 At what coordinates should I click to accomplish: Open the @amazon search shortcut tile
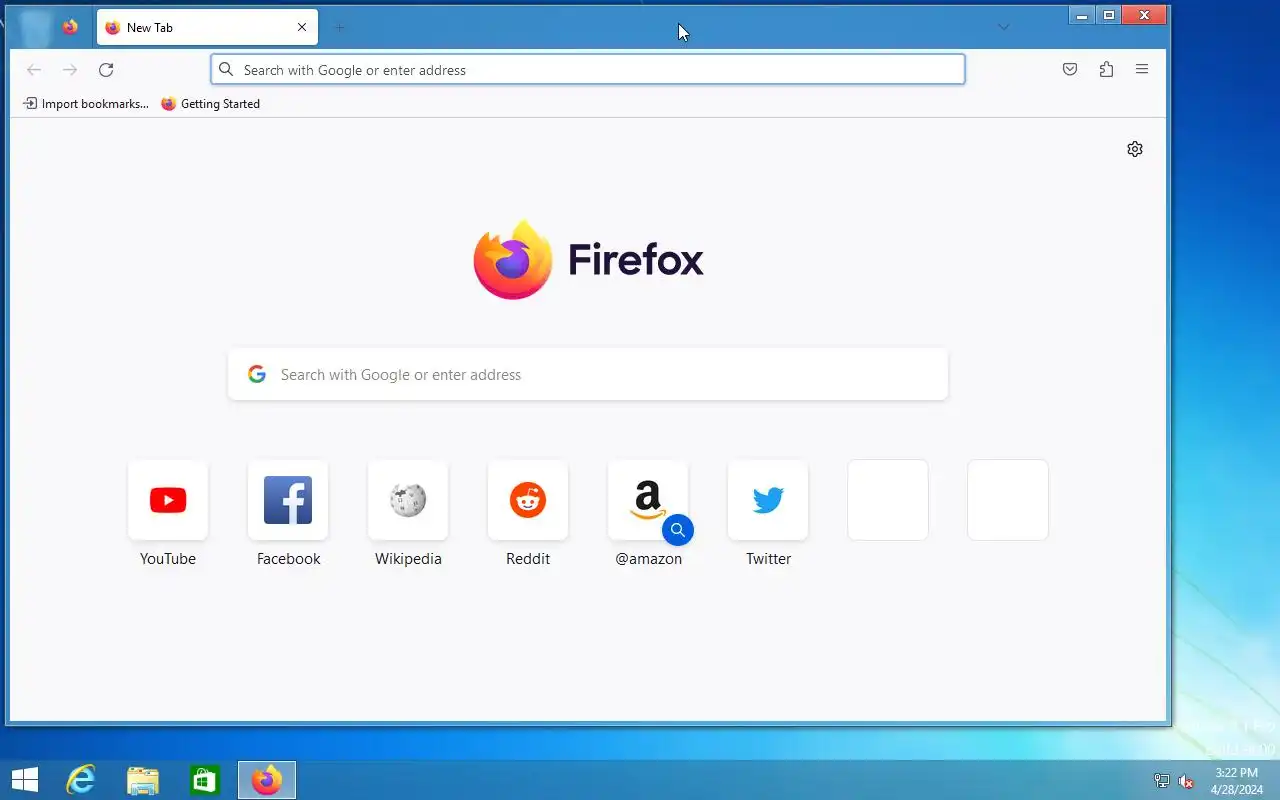pyautogui.click(x=648, y=500)
